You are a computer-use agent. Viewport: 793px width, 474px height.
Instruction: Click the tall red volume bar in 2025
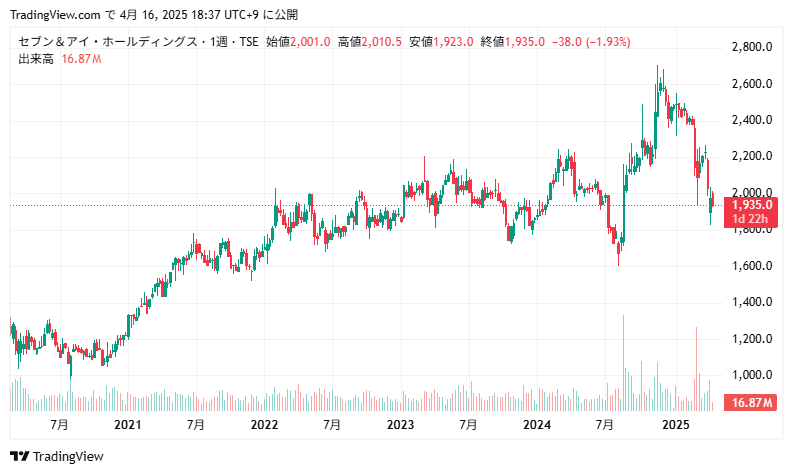click(696, 369)
